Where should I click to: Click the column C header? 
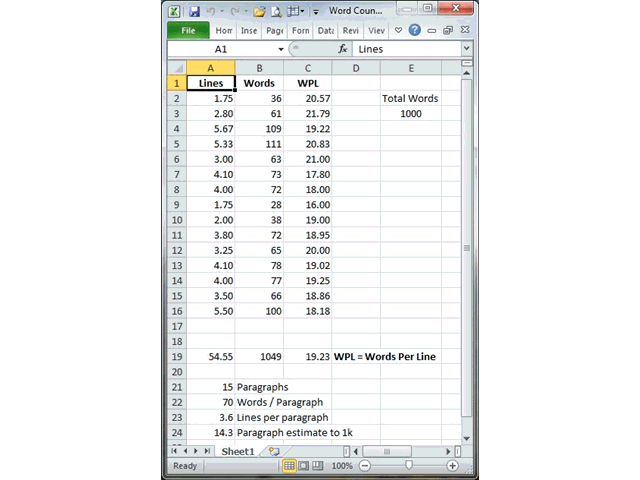pos(307,67)
